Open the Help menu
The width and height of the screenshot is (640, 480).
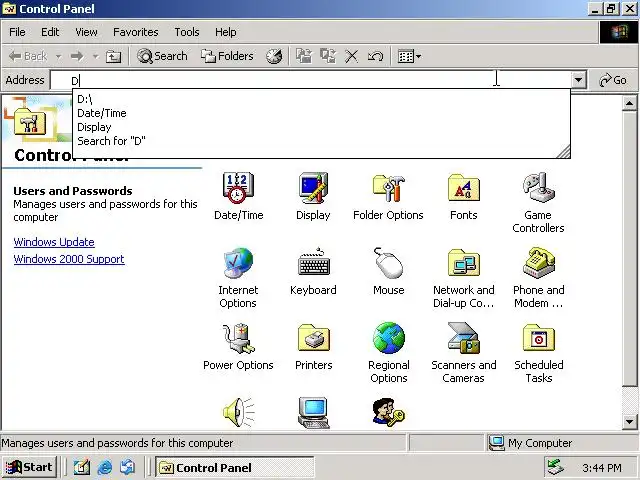(x=226, y=32)
